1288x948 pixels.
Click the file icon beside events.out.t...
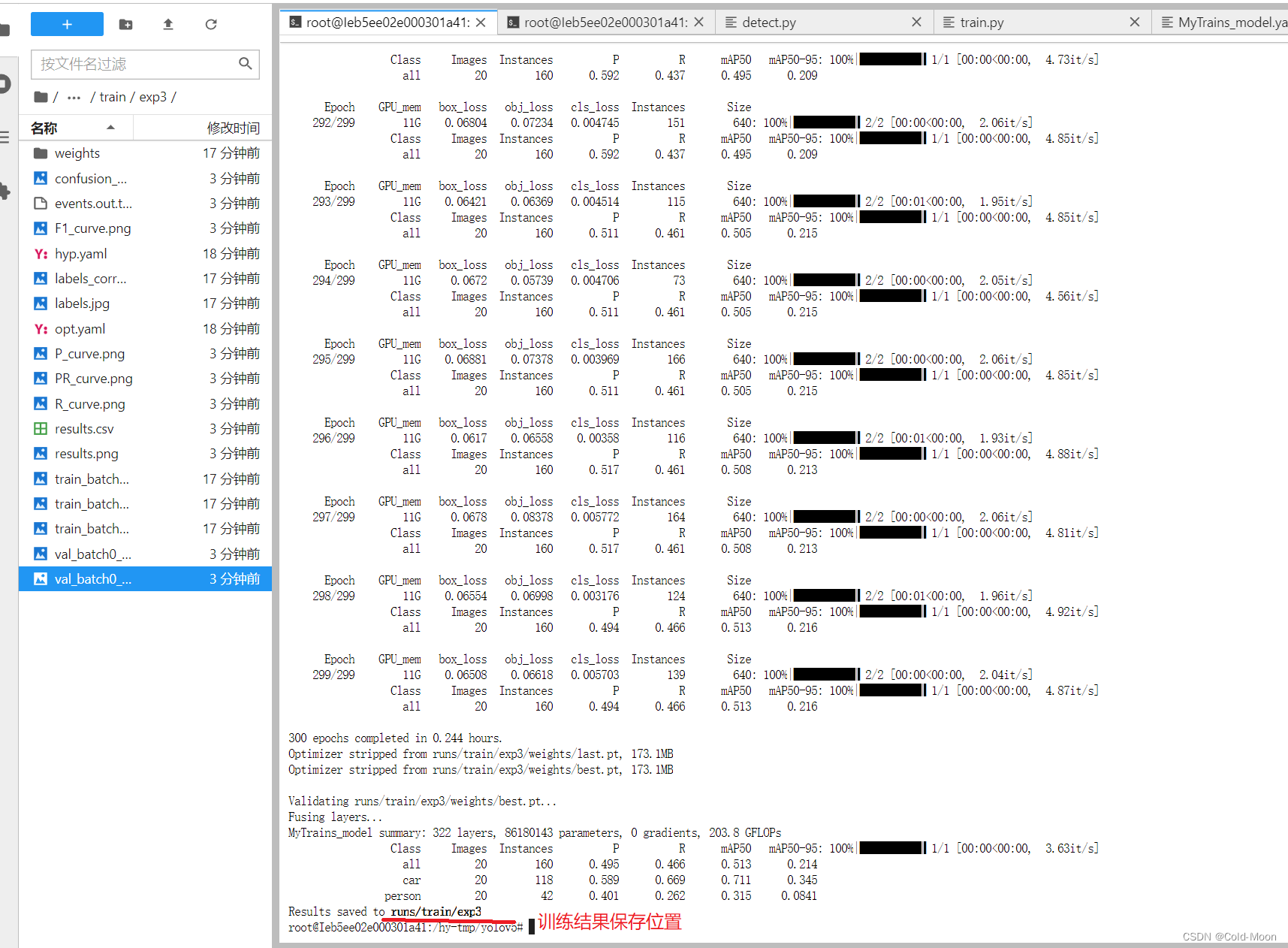(x=41, y=204)
